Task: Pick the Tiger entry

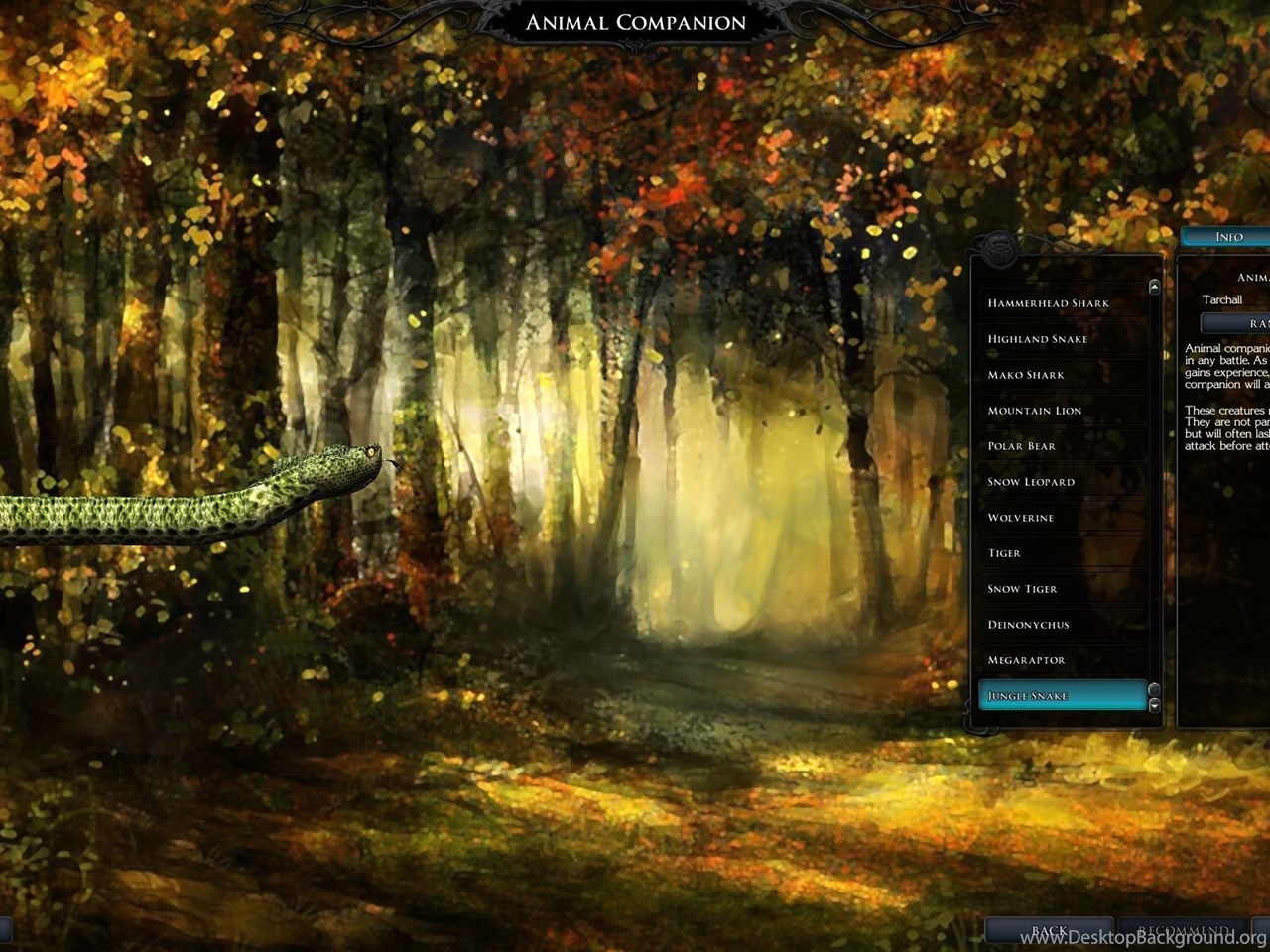Action: coord(1062,553)
